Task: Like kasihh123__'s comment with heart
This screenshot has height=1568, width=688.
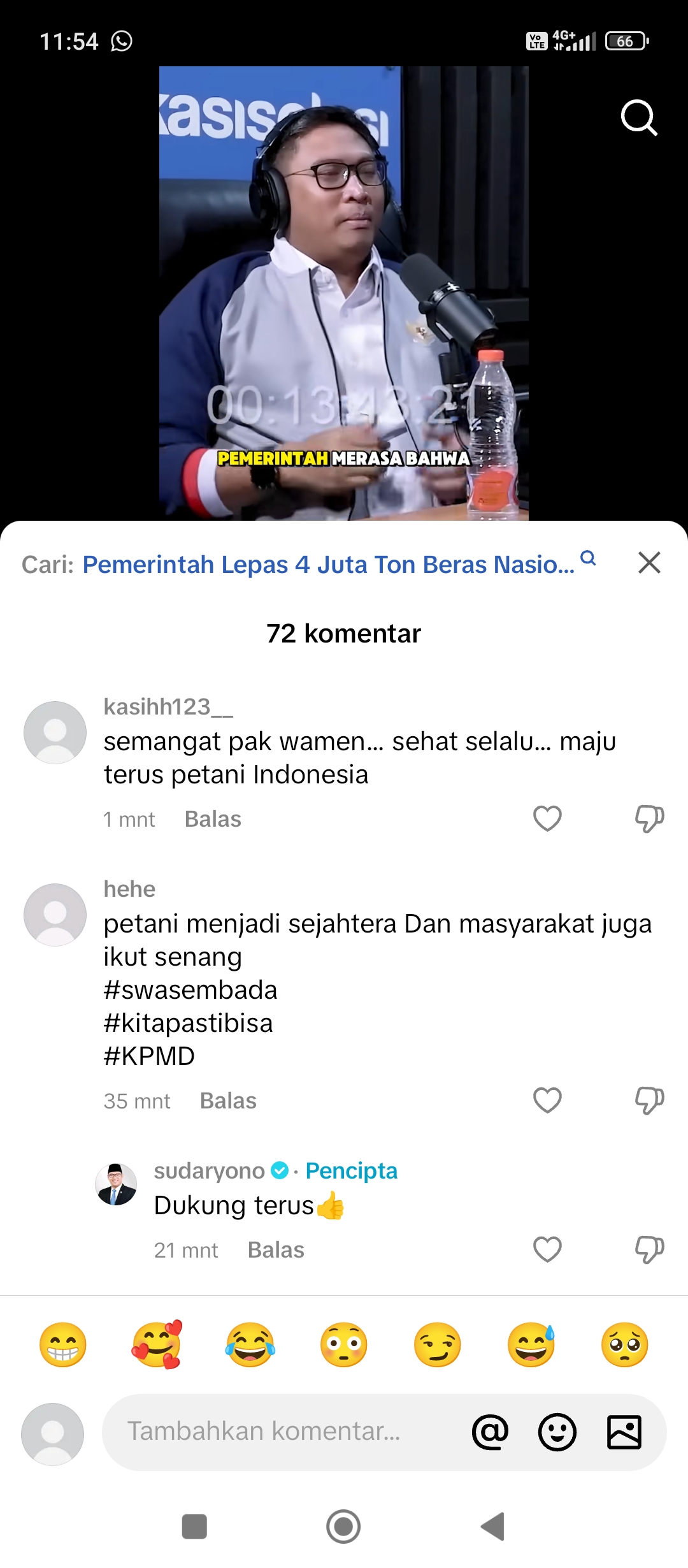Action: (547, 818)
